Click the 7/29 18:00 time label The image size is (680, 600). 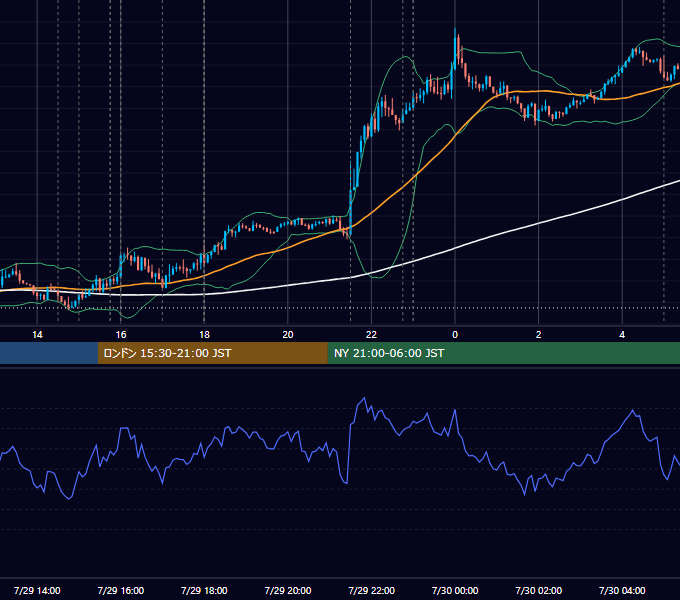[204, 590]
